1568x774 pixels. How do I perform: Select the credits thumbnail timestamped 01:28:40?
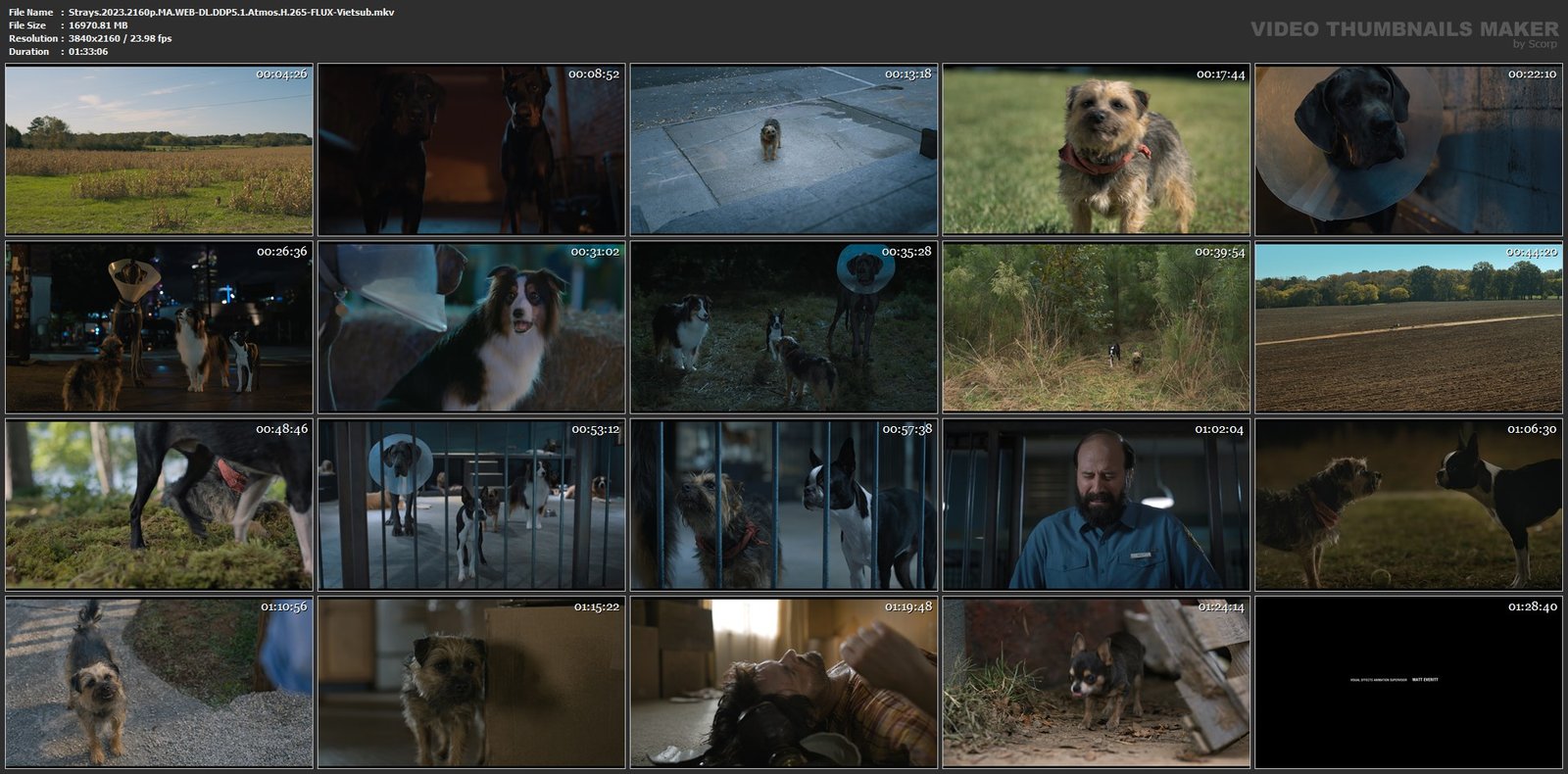coord(1409,683)
